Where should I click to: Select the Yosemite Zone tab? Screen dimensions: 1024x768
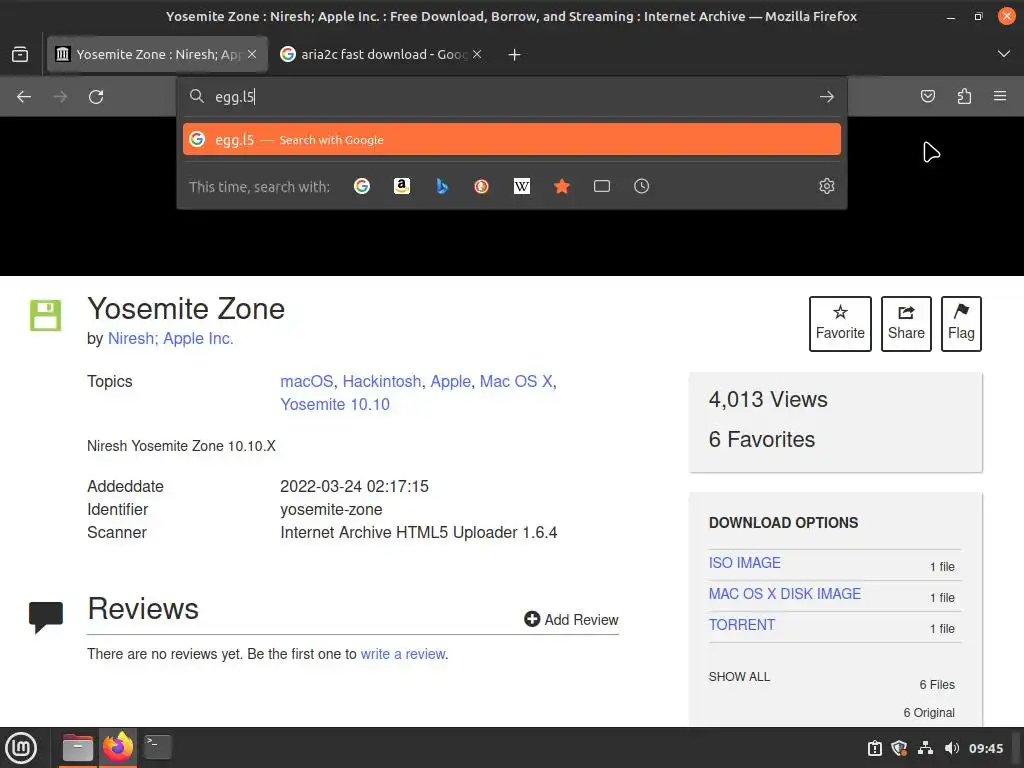pyautogui.click(x=157, y=54)
